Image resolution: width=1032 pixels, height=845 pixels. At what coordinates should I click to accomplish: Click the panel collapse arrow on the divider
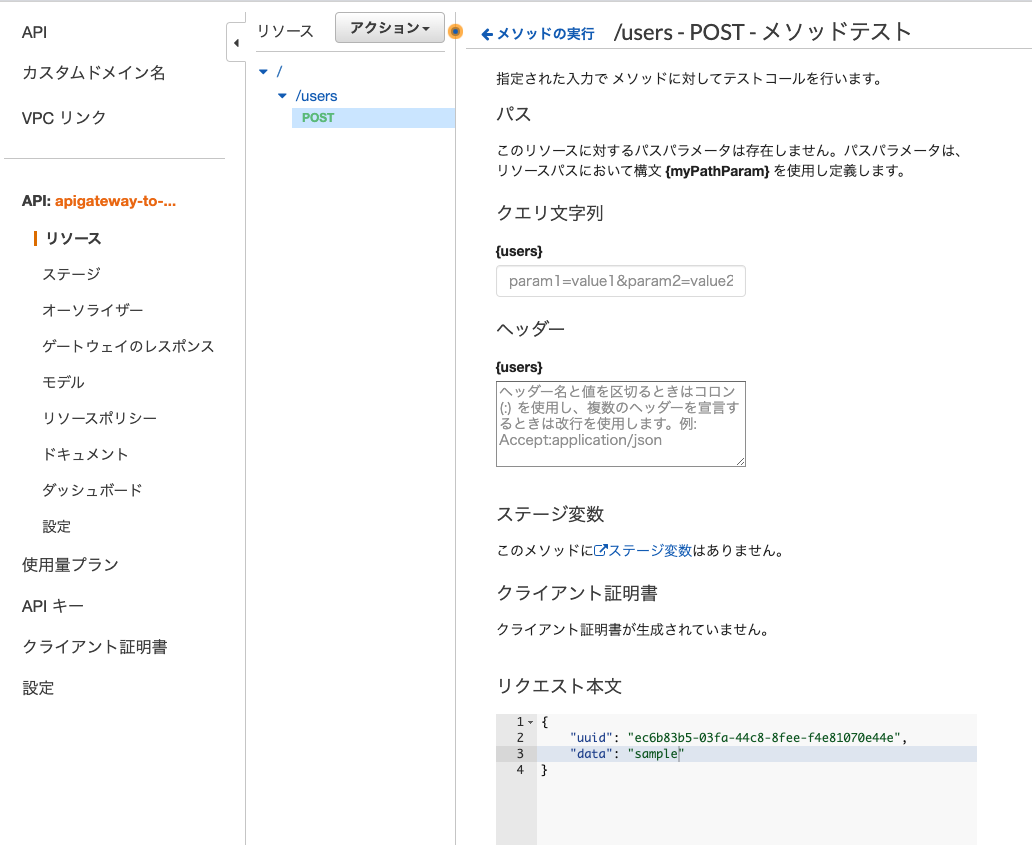coord(236,44)
